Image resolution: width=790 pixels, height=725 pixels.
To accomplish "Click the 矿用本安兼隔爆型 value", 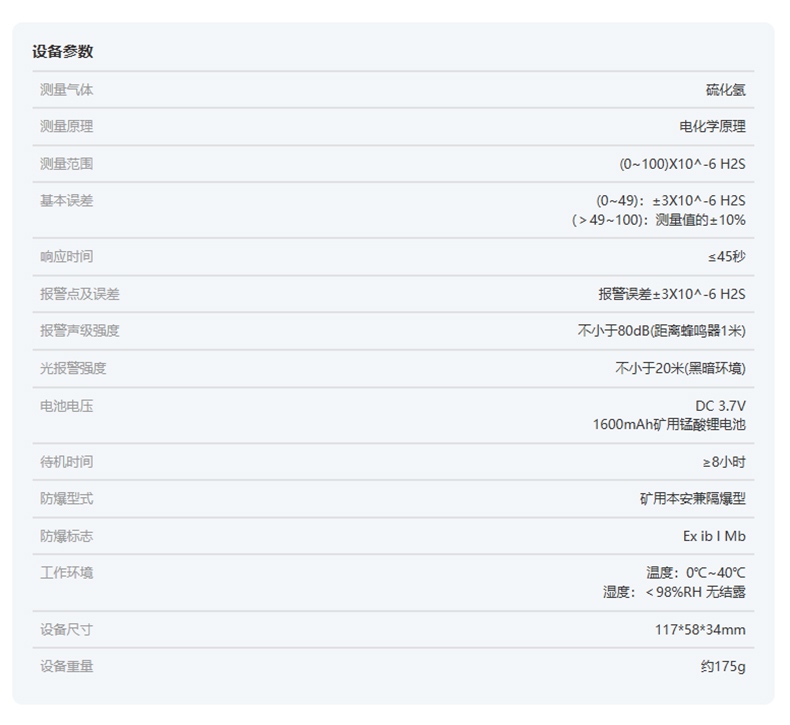I will tap(693, 499).
